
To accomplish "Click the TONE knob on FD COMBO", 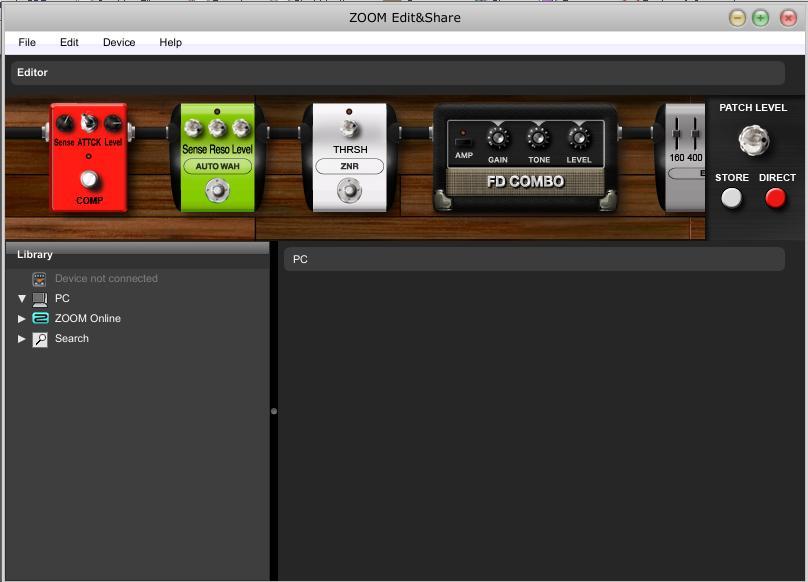I will pos(539,138).
